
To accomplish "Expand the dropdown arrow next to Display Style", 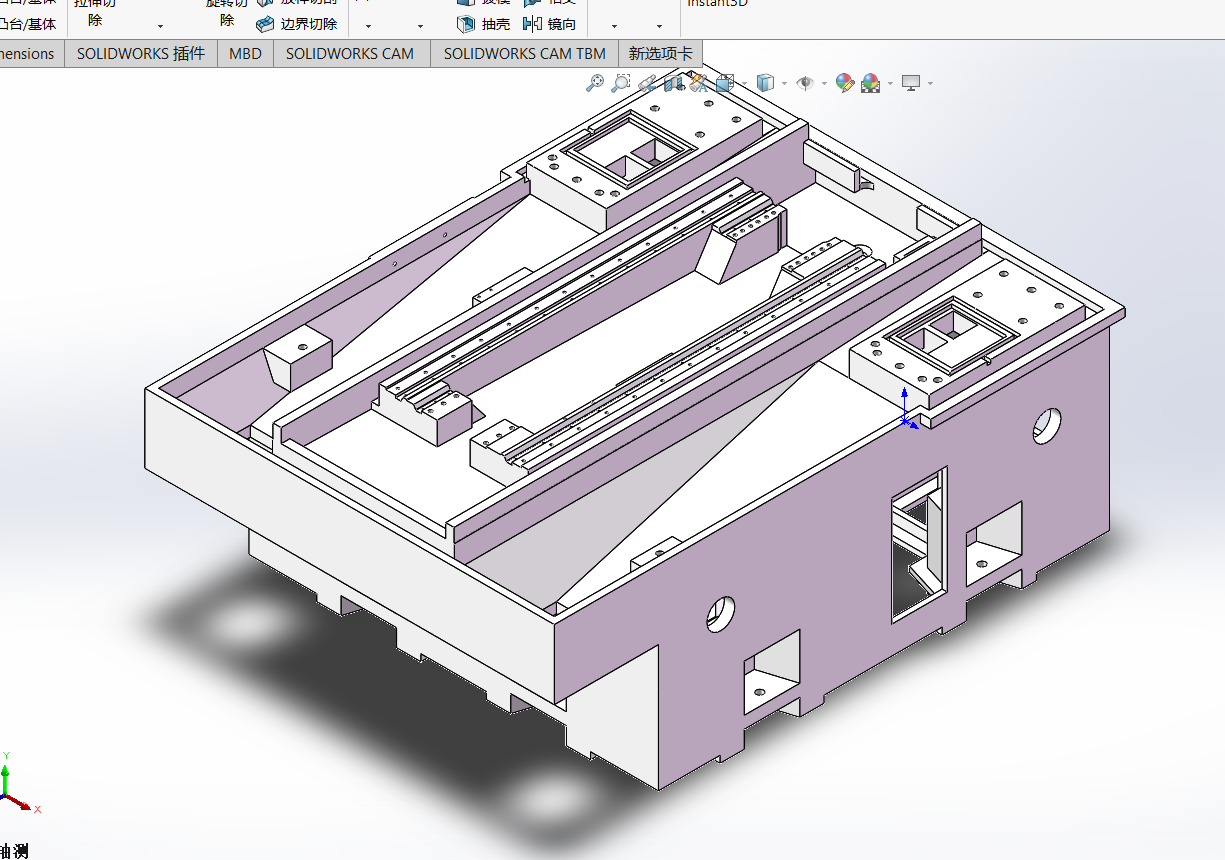I will (x=784, y=84).
